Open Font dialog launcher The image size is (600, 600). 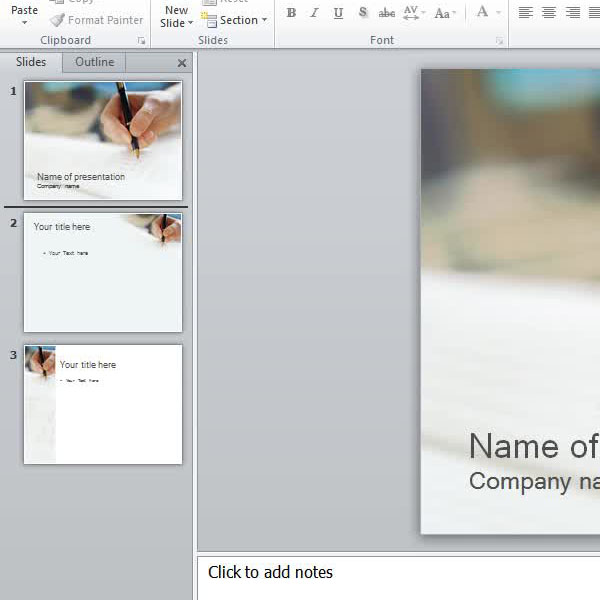[499, 41]
